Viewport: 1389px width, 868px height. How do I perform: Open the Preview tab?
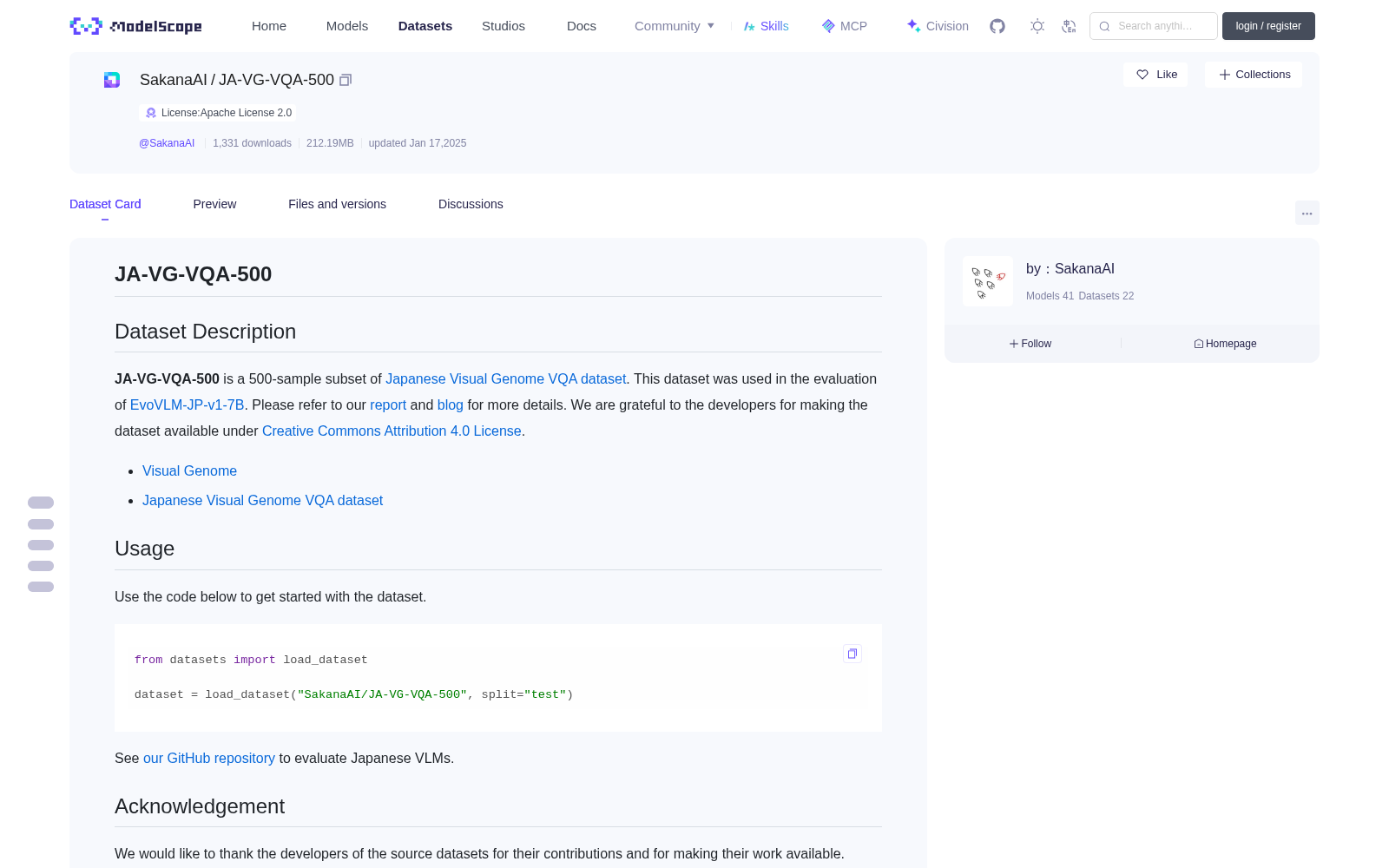tap(214, 204)
